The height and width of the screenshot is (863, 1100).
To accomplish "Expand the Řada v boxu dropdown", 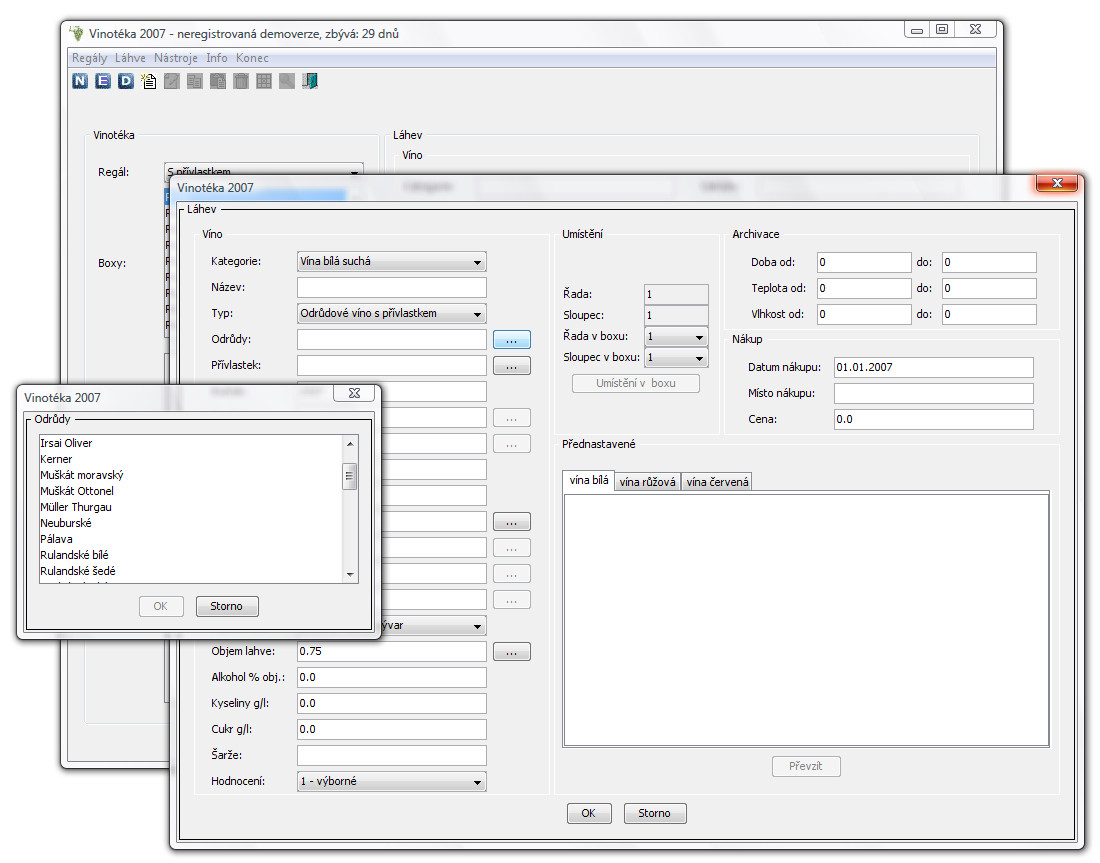I will 676,337.
